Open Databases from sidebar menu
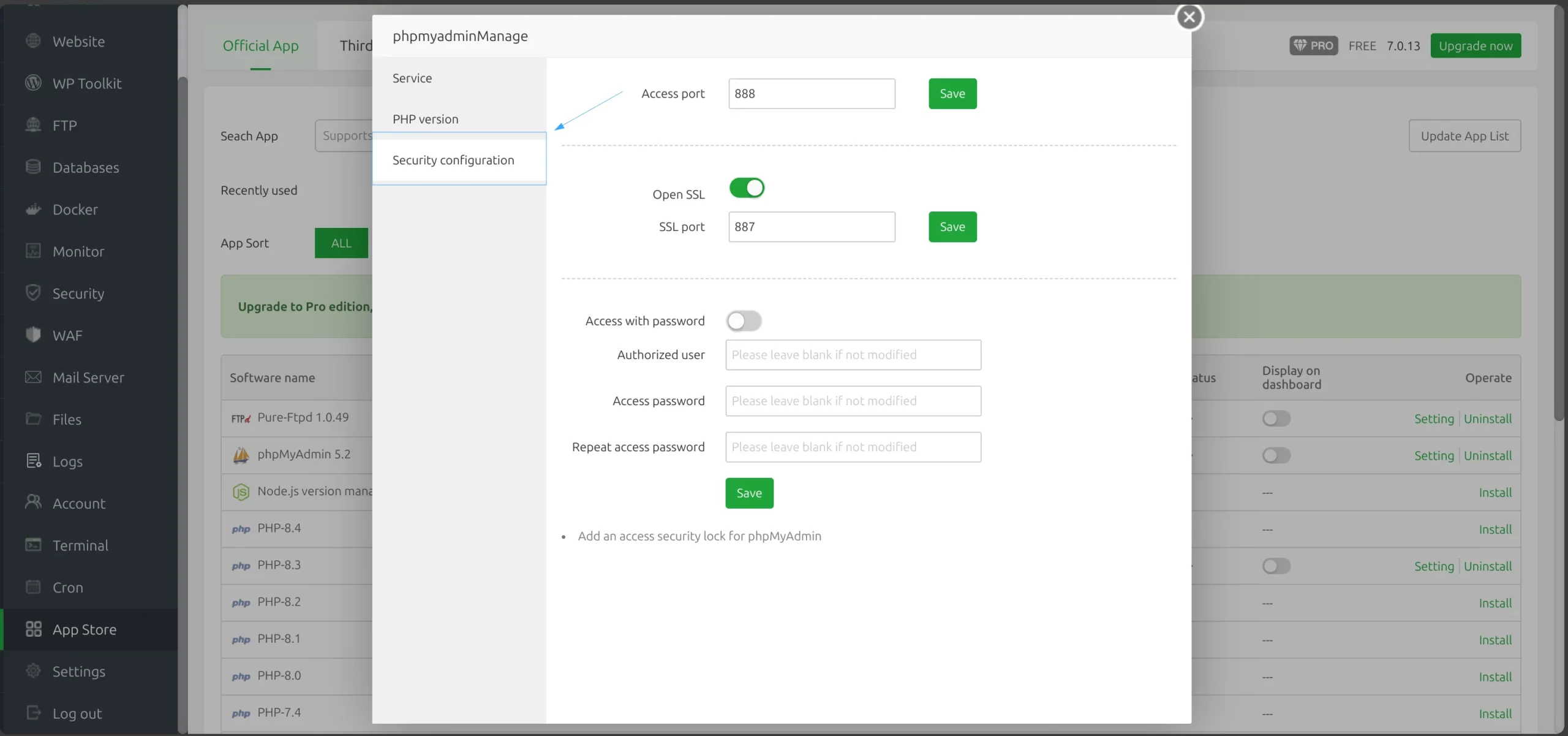 pyautogui.click(x=86, y=167)
